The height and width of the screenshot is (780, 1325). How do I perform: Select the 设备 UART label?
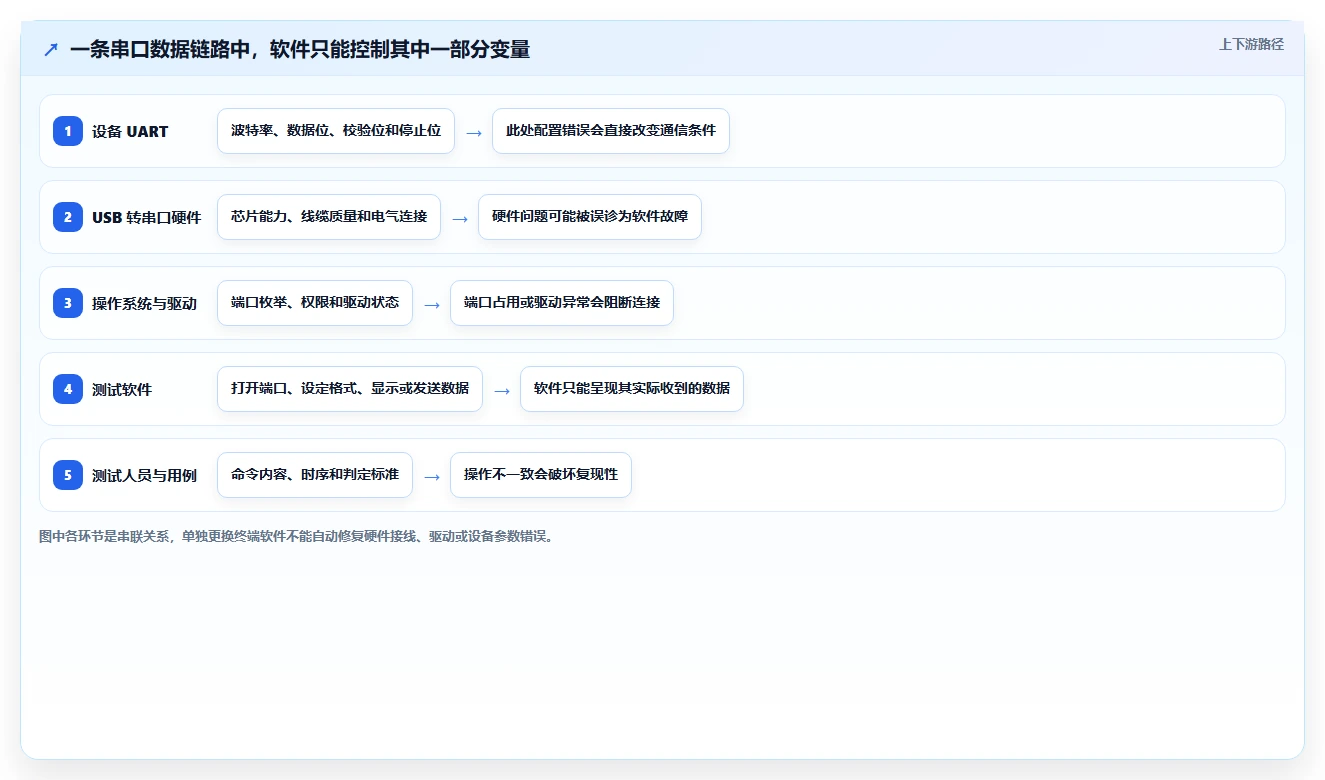130,131
